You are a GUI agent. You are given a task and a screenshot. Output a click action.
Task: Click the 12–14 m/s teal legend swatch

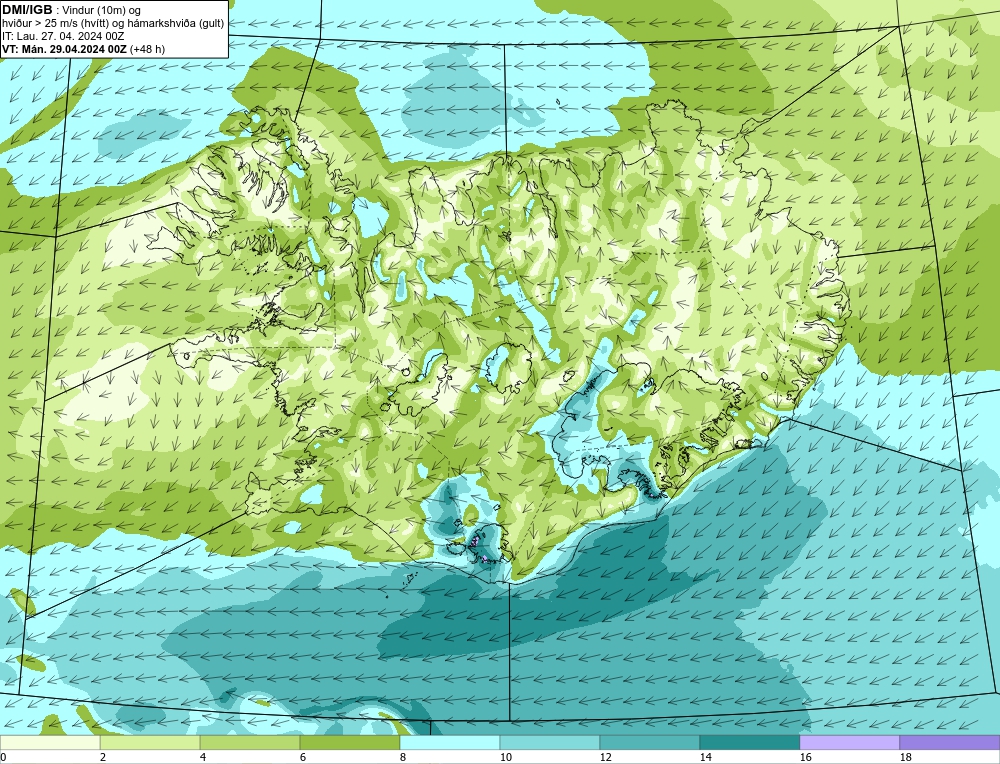pyautogui.click(x=649, y=743)
